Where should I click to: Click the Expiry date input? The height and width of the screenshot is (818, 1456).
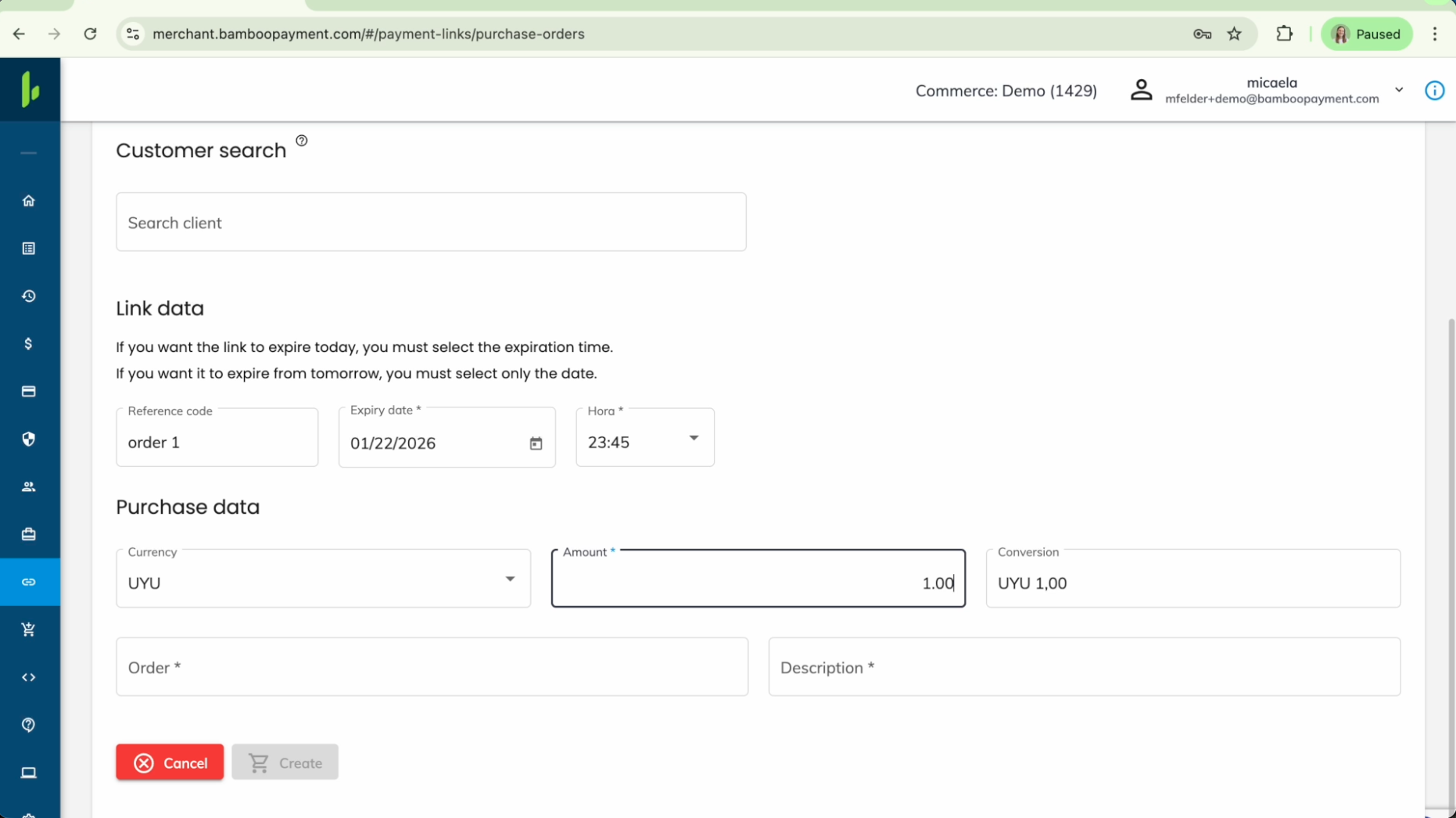click(x=447, y=437)
